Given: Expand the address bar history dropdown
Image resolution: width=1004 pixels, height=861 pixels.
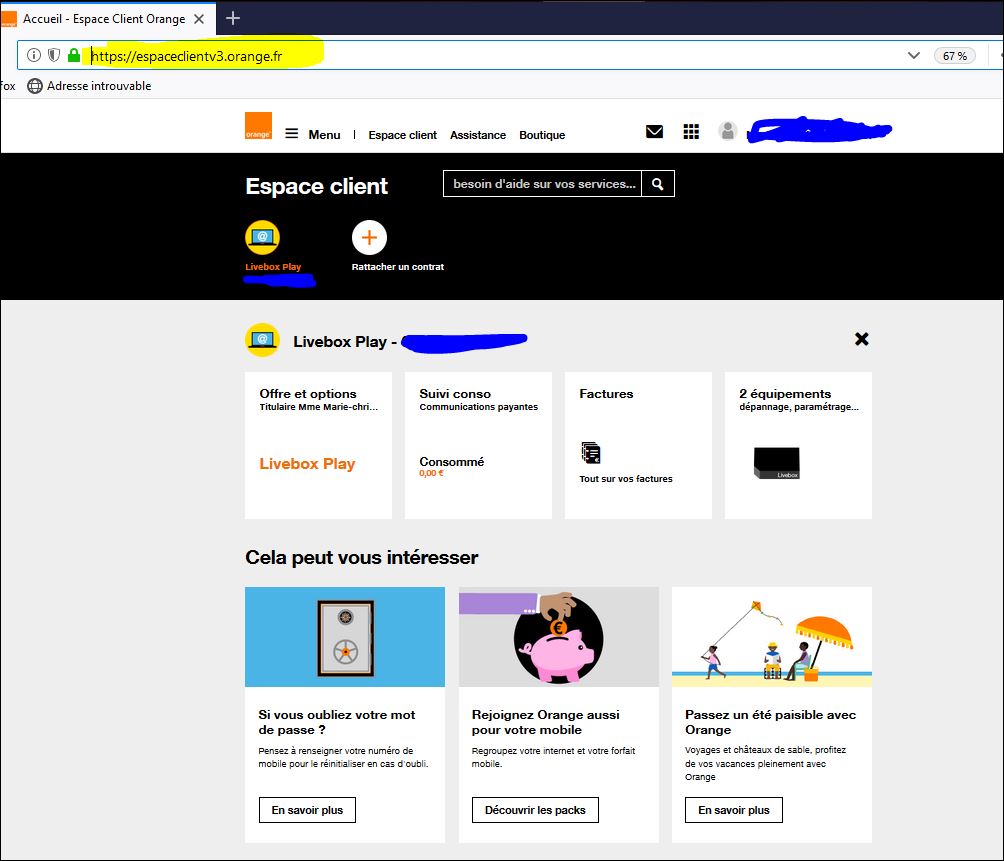Looking at the screenshot, I should (913, 56).
